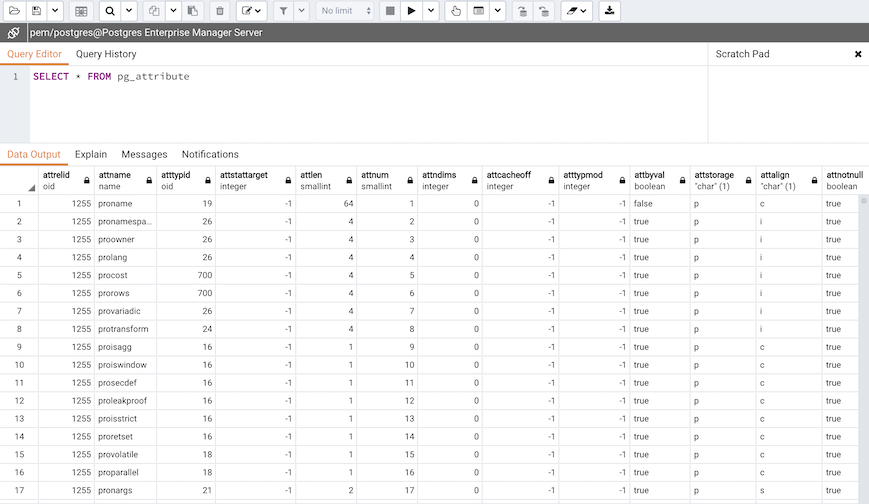Click the Explain Analyze window icon
869x504 pixels.
[478, 11]
